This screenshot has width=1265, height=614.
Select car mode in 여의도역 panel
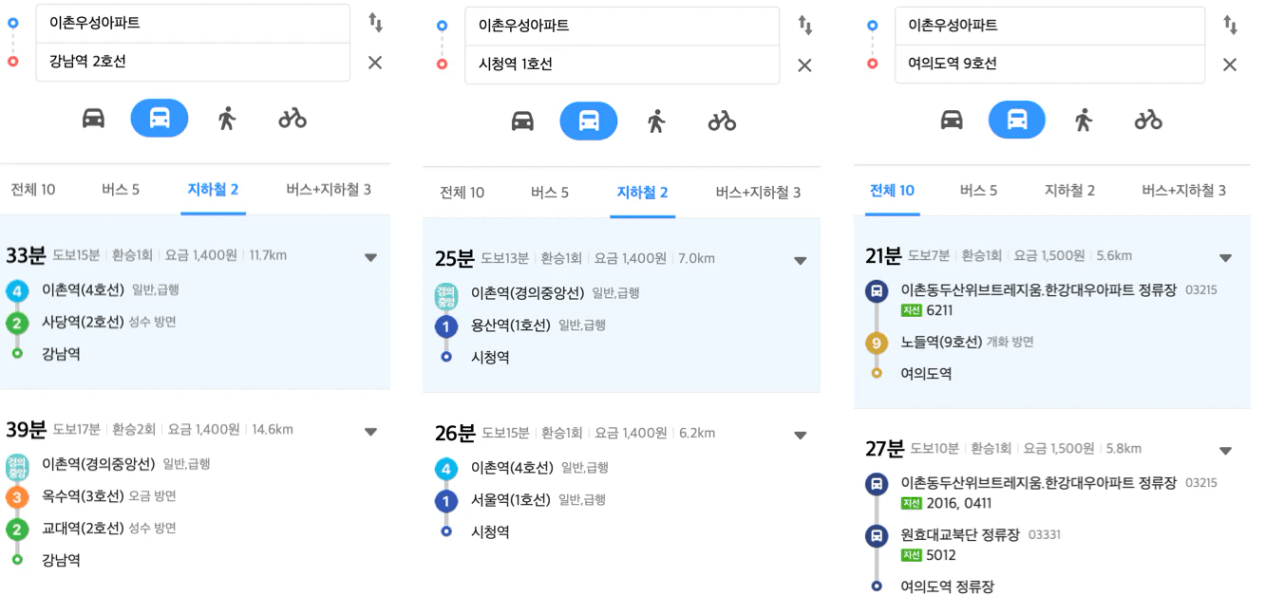(x=952, y=120)
